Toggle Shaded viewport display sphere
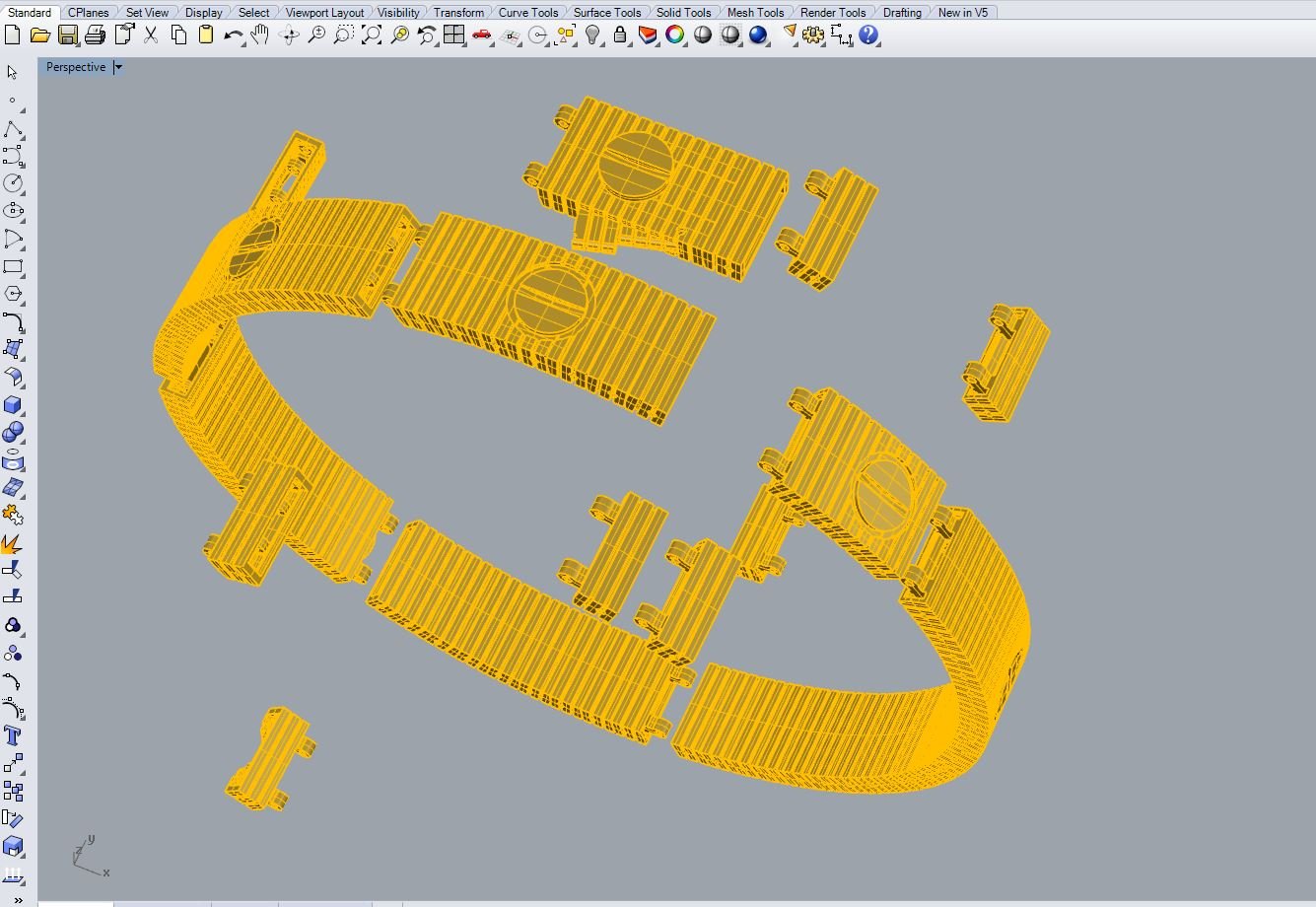The height and width of the screenshot is (907, 1316). tap(703, 35)
